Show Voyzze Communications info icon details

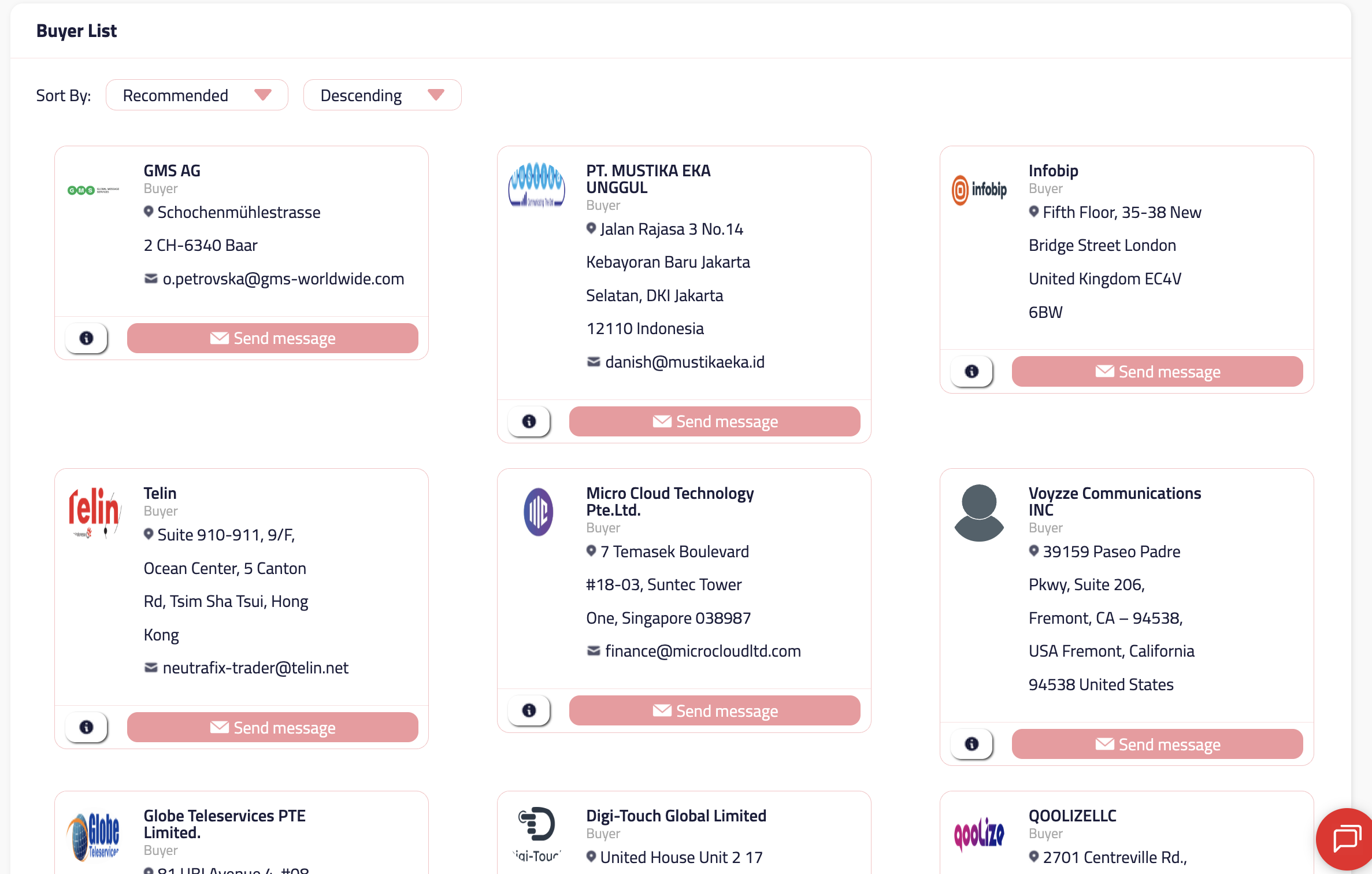click(x=971, y=744)
